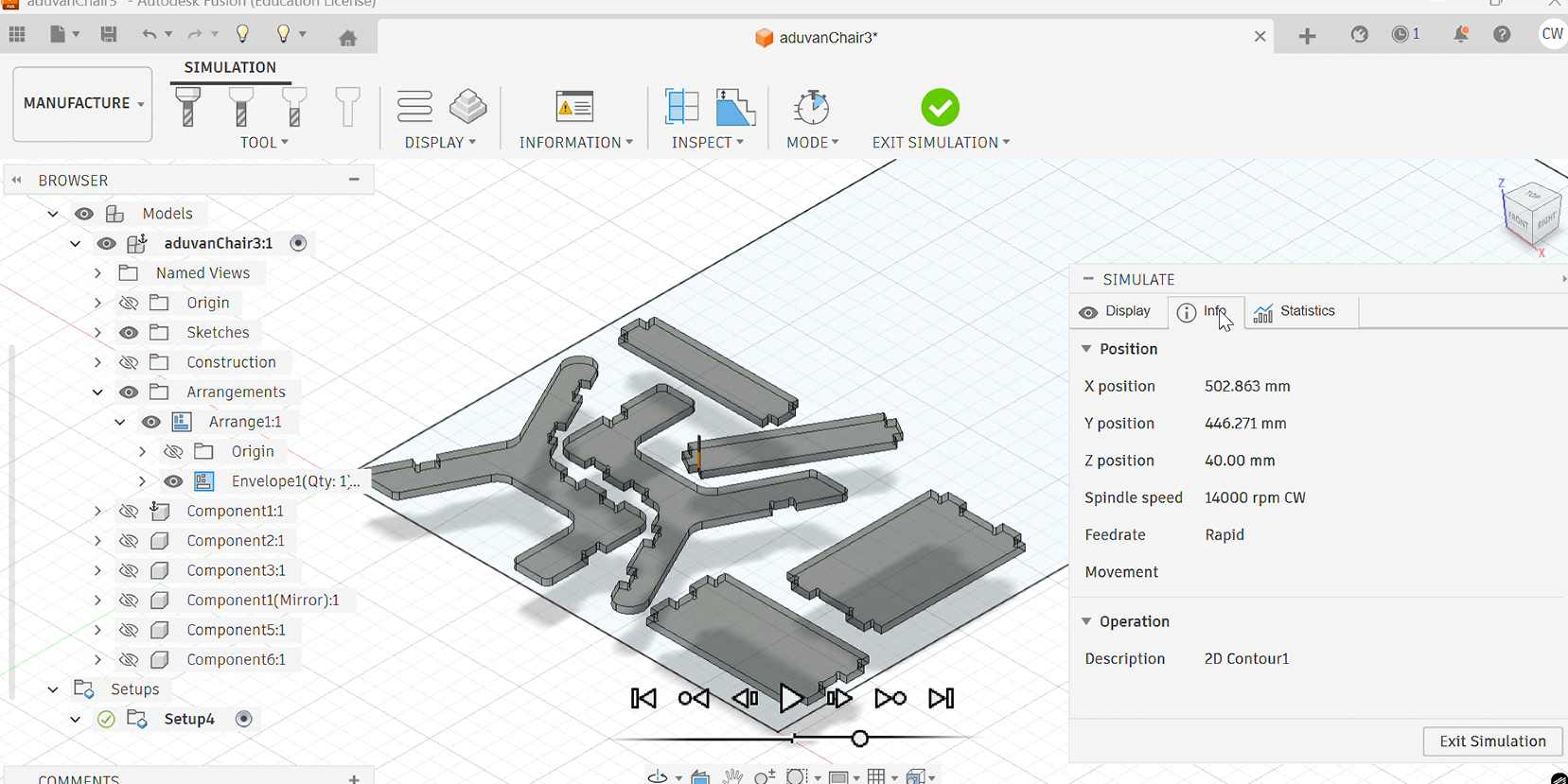Viewport: 1568px width, 784px height.
Task: Collapse the Operation section
Action: click(1086, 621)
